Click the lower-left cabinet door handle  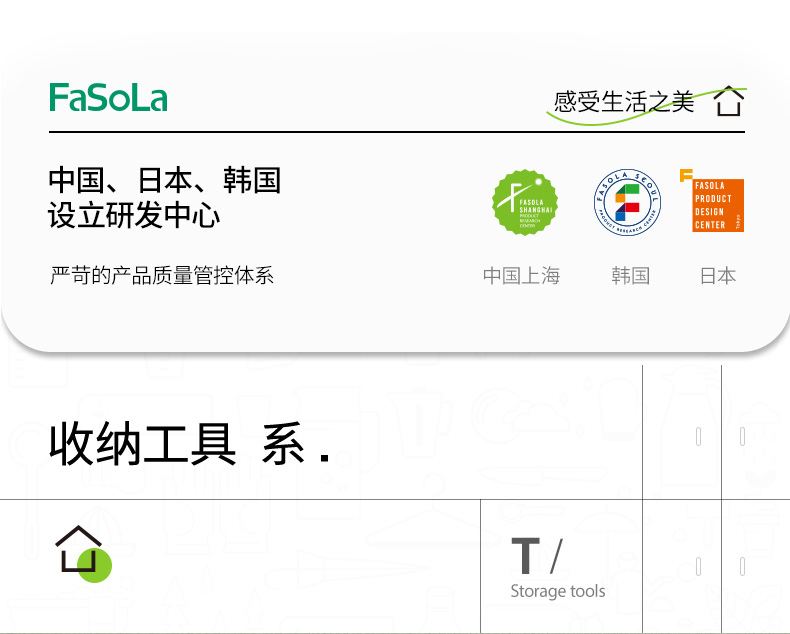[698, 566]
